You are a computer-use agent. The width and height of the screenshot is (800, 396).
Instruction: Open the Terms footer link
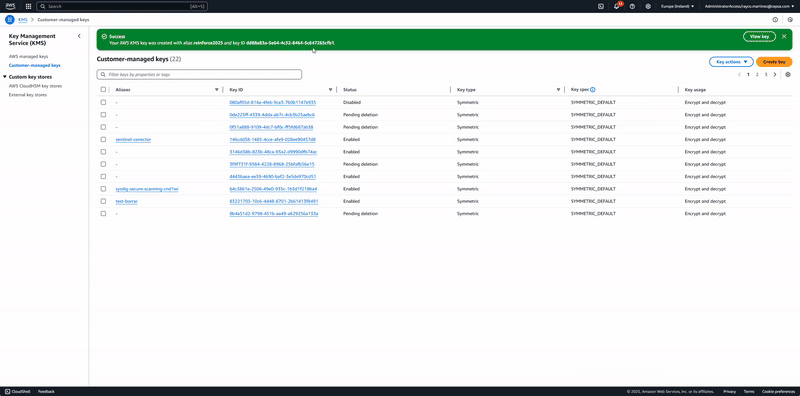pyautogui.click(x=748, y=391)
